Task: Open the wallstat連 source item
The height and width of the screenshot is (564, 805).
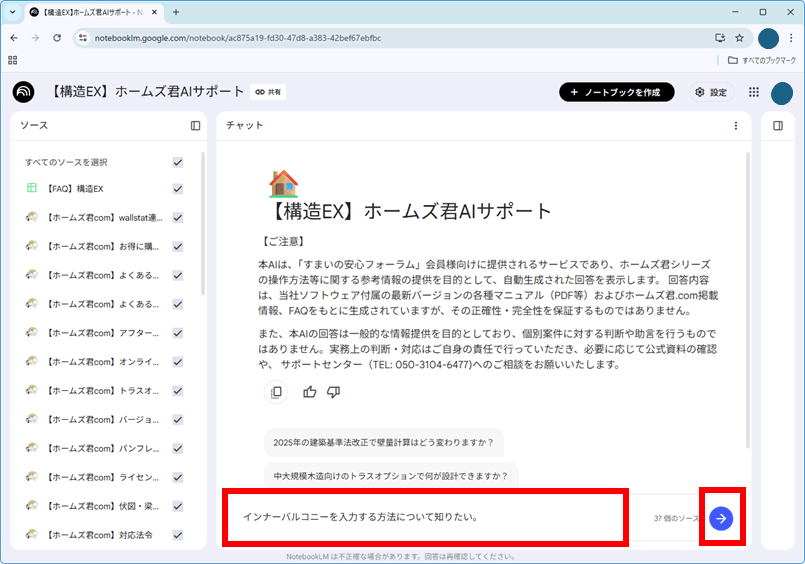Action: [104, 218]
